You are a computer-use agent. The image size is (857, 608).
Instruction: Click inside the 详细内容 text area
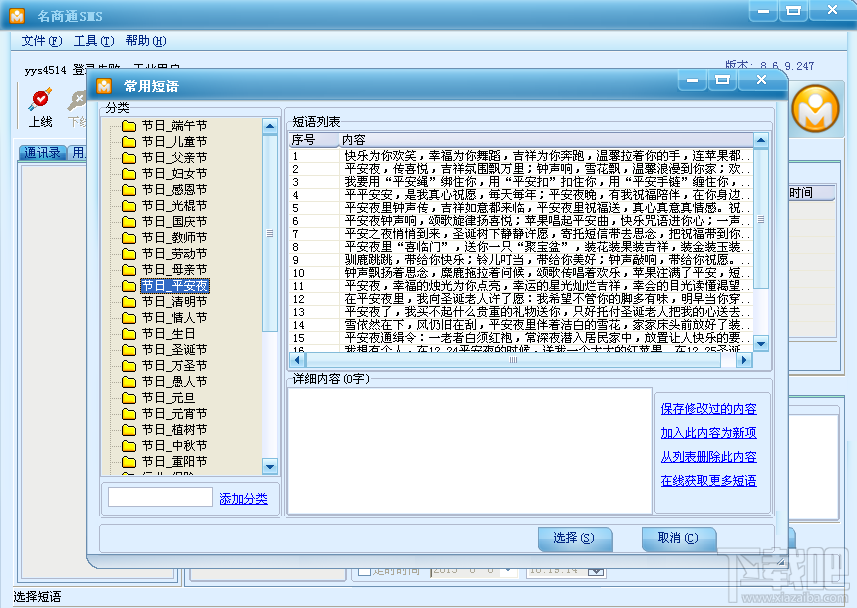pyautogui.click(x=469, y=451)
